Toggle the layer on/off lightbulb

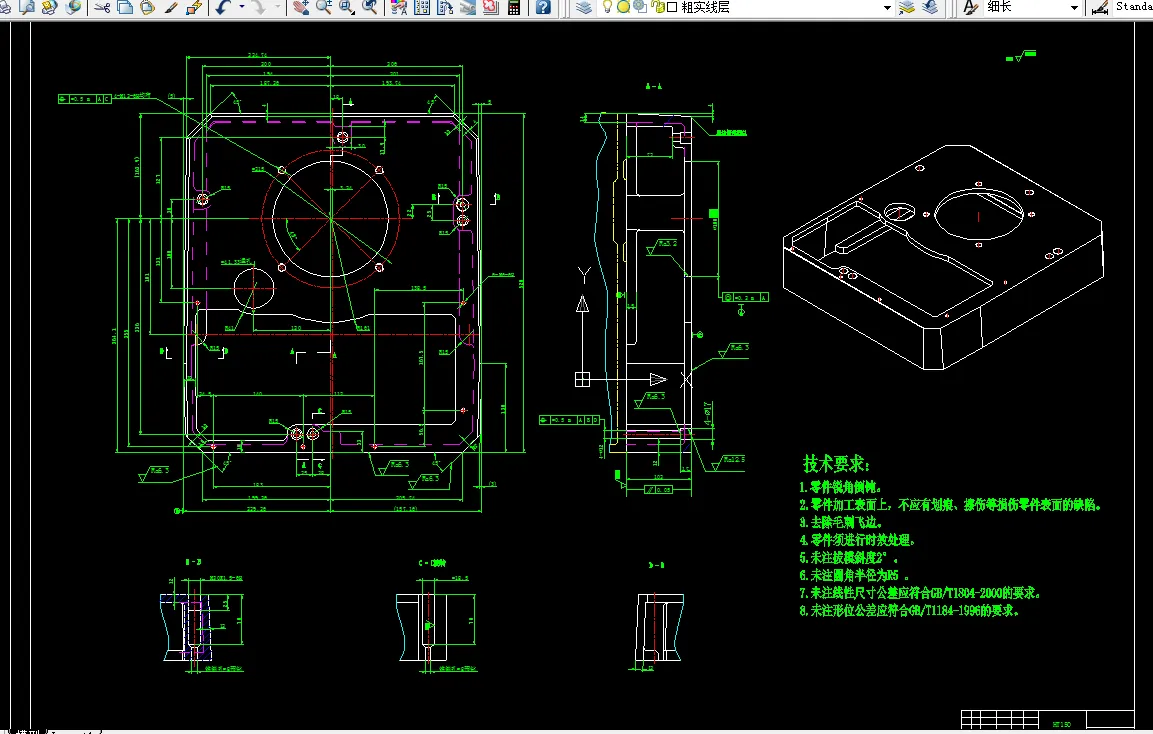click(x=607, y=7)
